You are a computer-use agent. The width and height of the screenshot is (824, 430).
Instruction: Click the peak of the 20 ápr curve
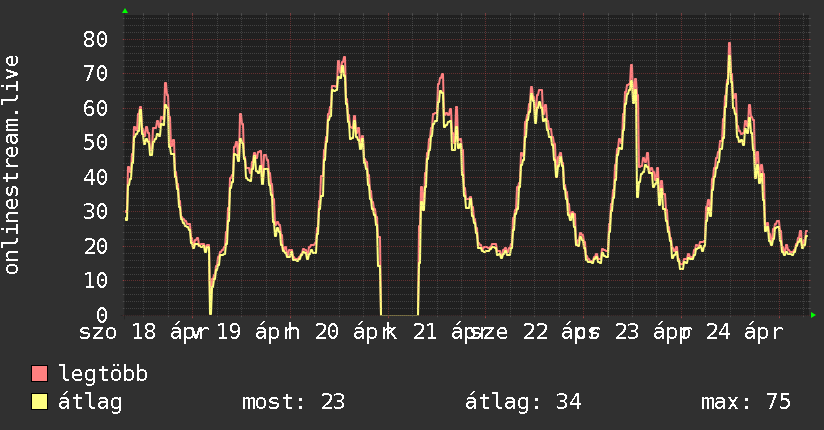pos(344,58)
